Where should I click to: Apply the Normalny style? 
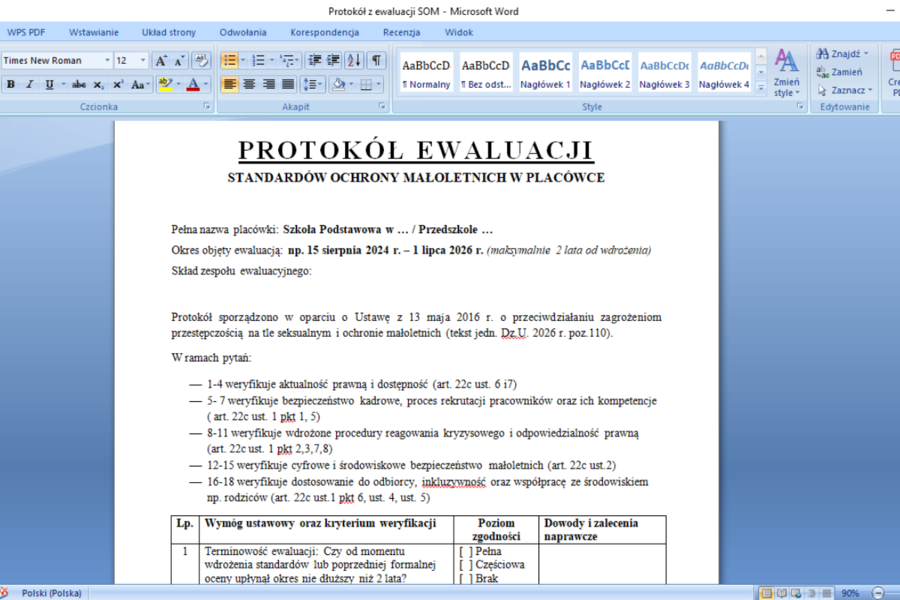click(x=426, y=73)
